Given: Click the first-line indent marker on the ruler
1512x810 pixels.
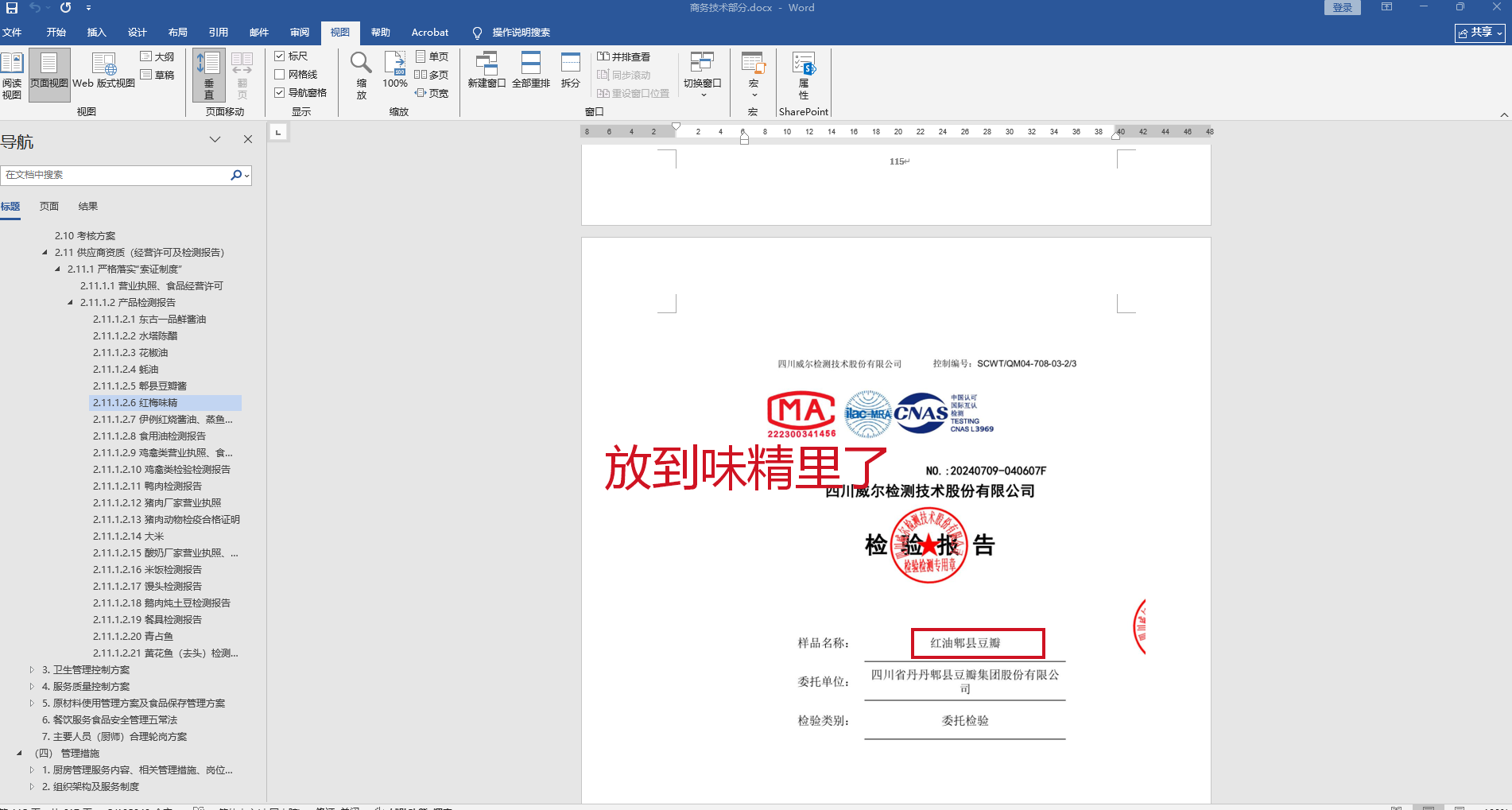Looking at the screenshot, I should 677,126.
